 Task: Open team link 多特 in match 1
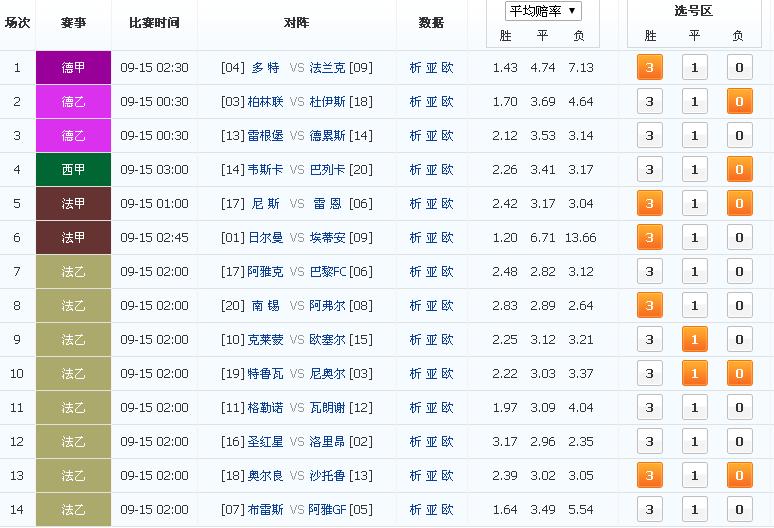click(x=265, y=68)
